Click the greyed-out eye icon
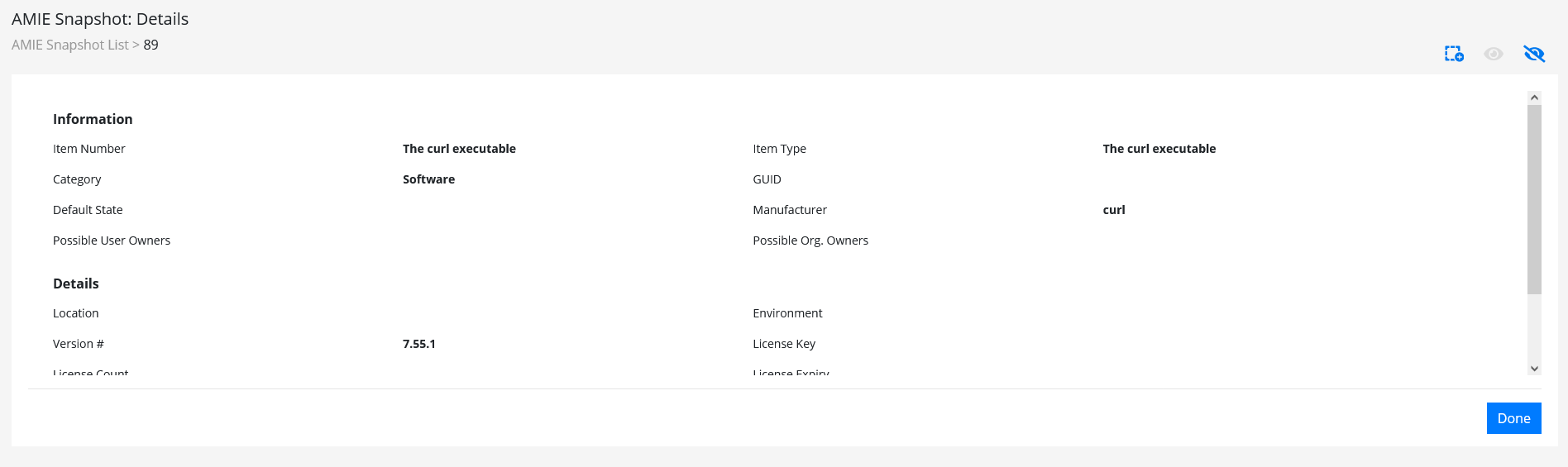1568x467 pixels. 1494,54
